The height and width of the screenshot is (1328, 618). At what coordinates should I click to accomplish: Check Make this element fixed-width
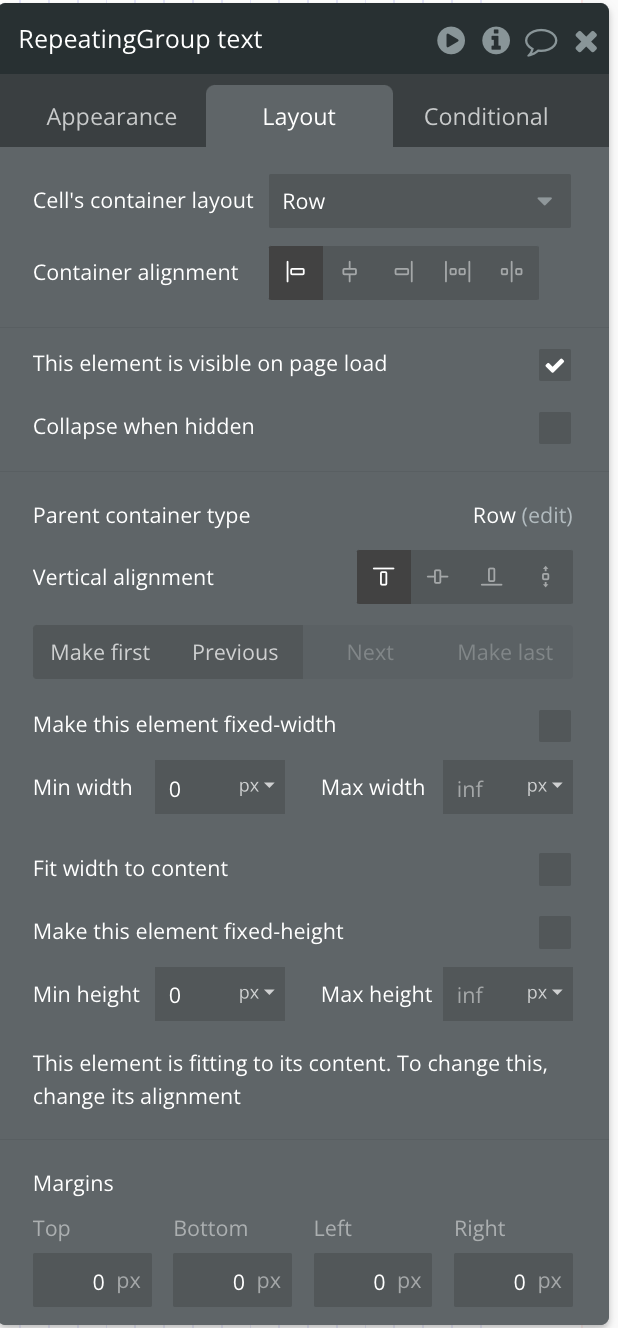(555, 726)
